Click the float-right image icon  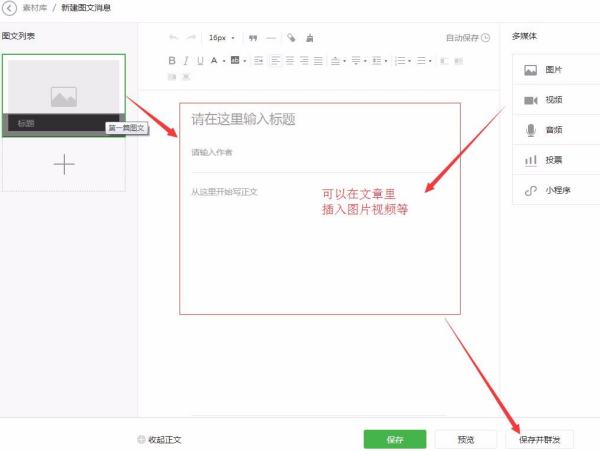pyautogui.click(x=458, y=60)
